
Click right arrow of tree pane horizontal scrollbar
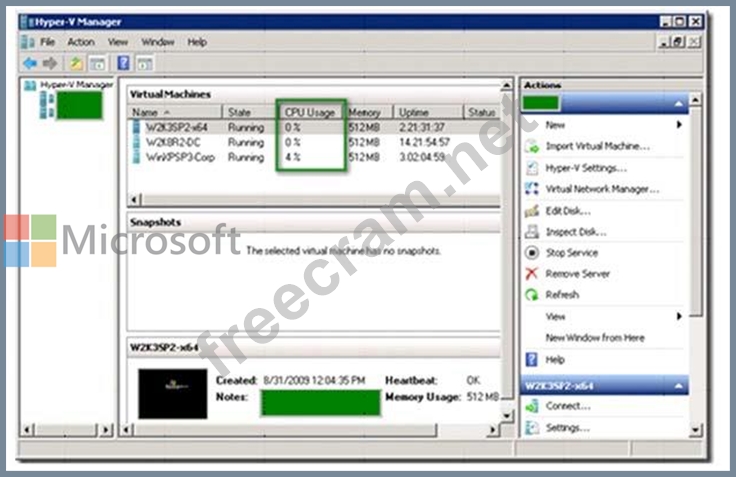pos(106,429)
